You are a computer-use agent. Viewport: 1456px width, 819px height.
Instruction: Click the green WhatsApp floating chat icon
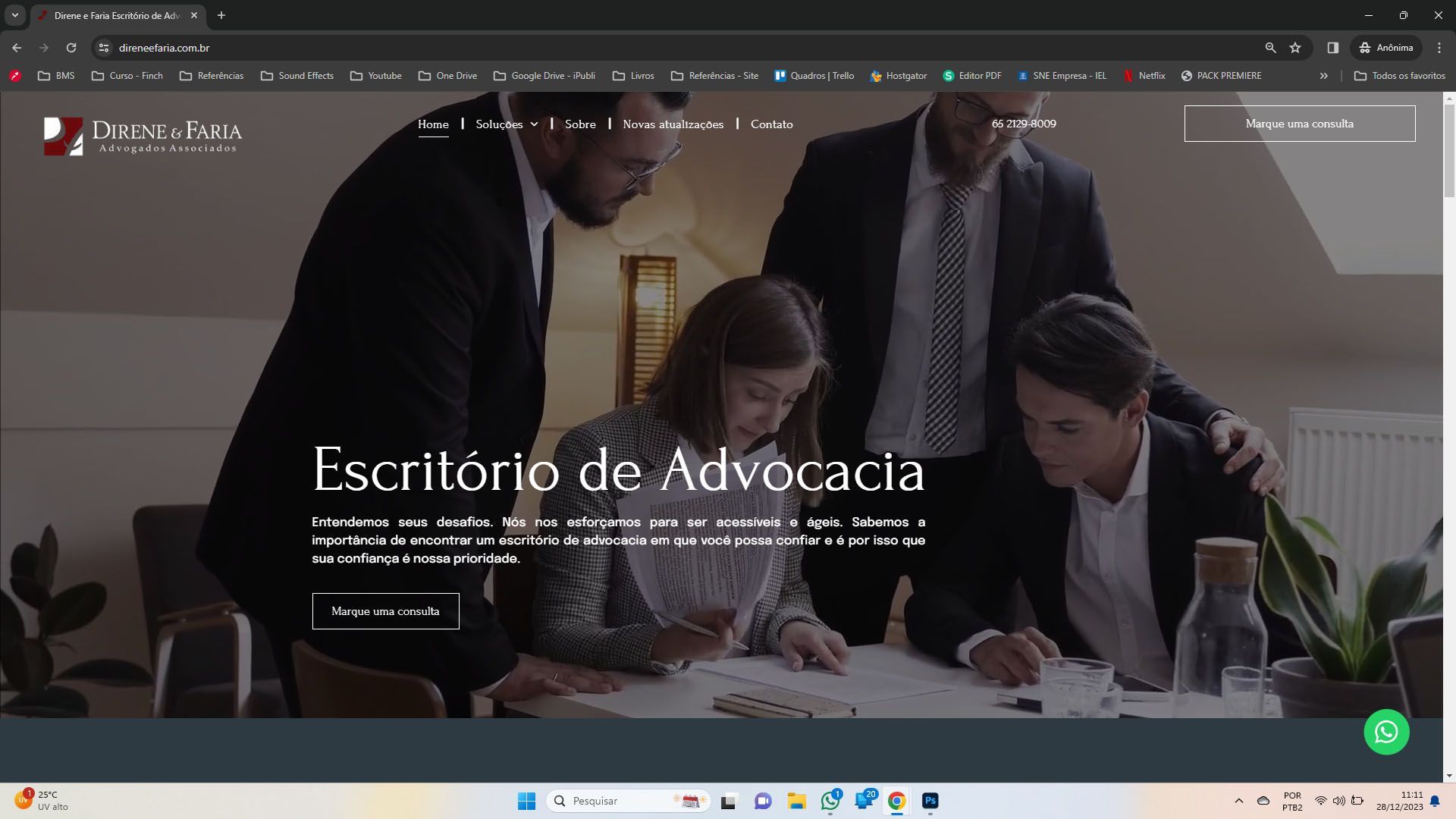[1386, 732]
